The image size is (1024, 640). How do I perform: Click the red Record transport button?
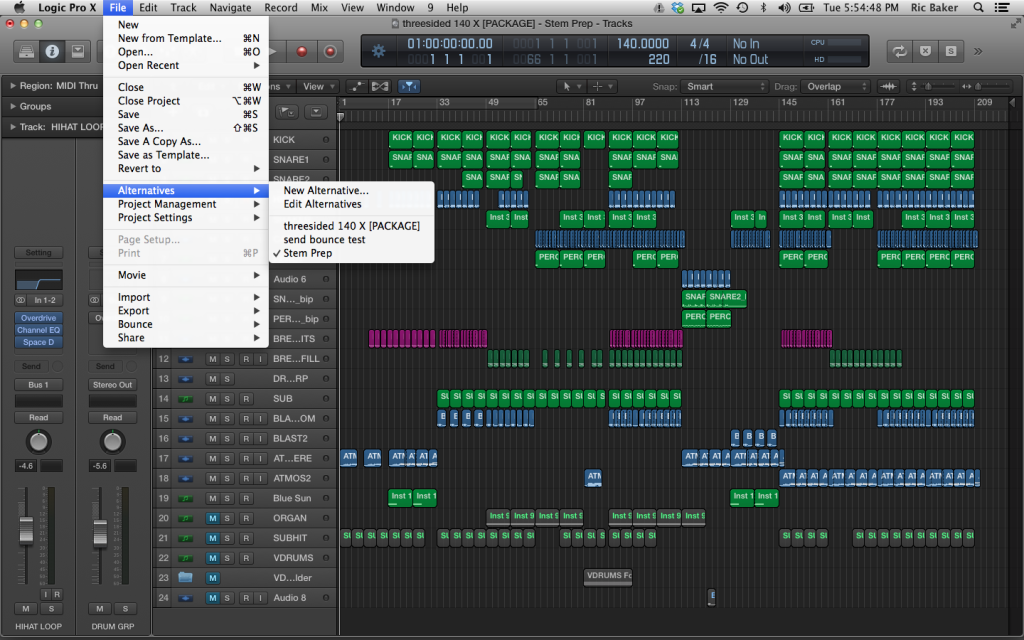pos(302,52)
